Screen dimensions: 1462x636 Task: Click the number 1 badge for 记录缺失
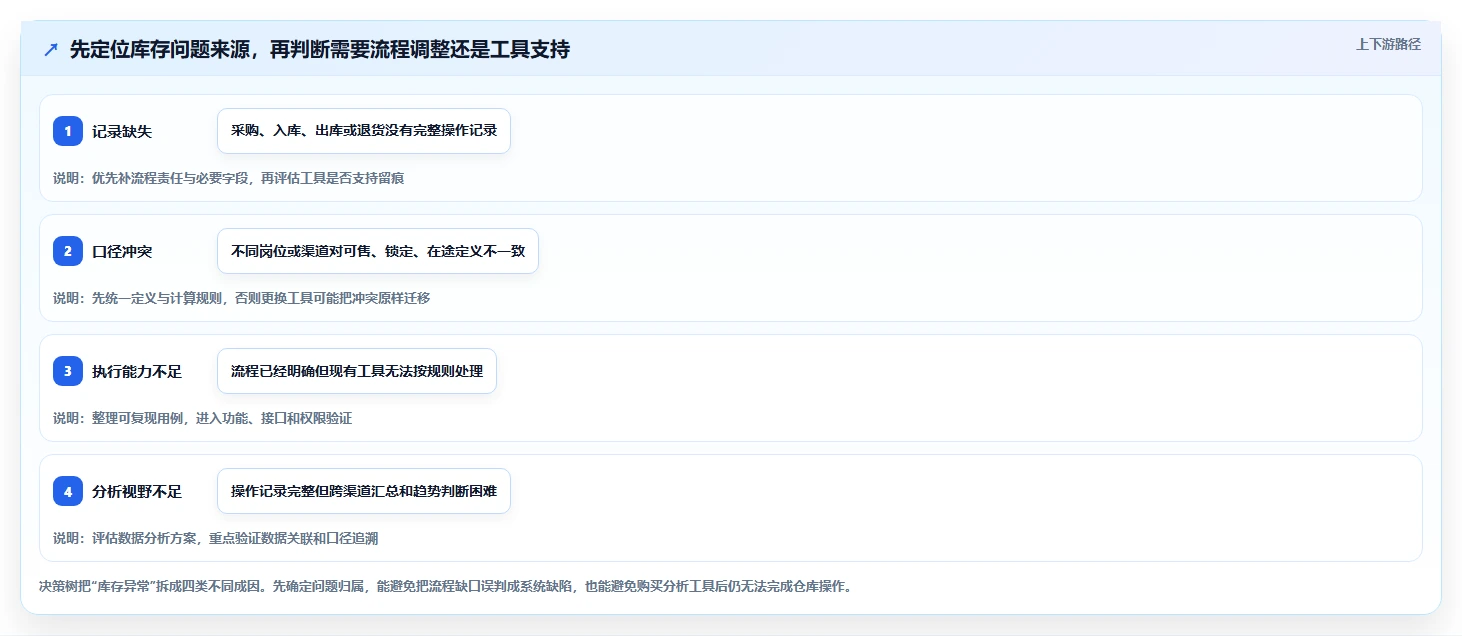(x=68, y=131)
